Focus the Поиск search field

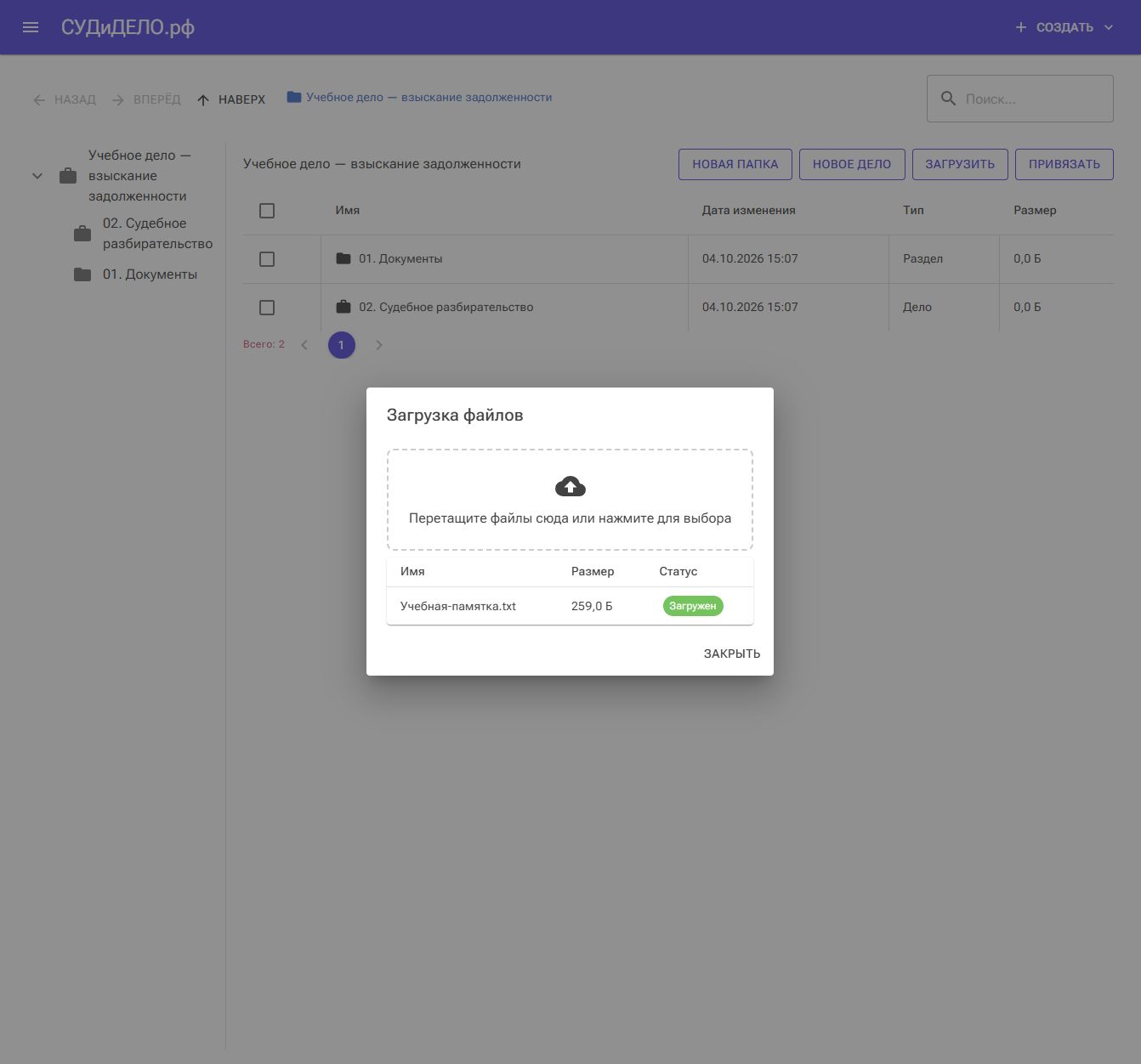coord(1019,99)
